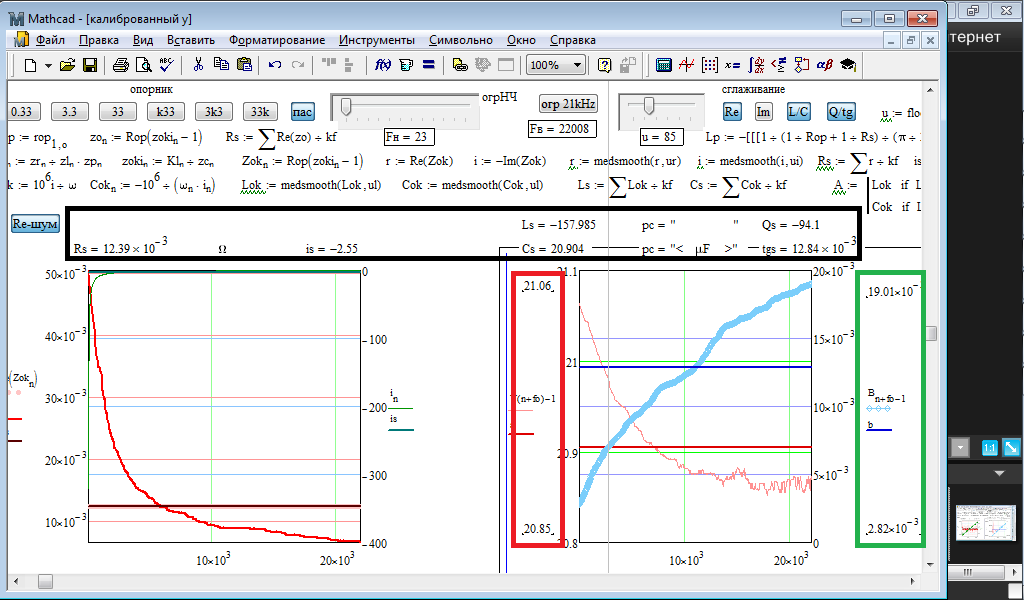Click the Insert Function f(x) icon
The height and width of the screenshot is (600, 1024).
tap(382, 65)
